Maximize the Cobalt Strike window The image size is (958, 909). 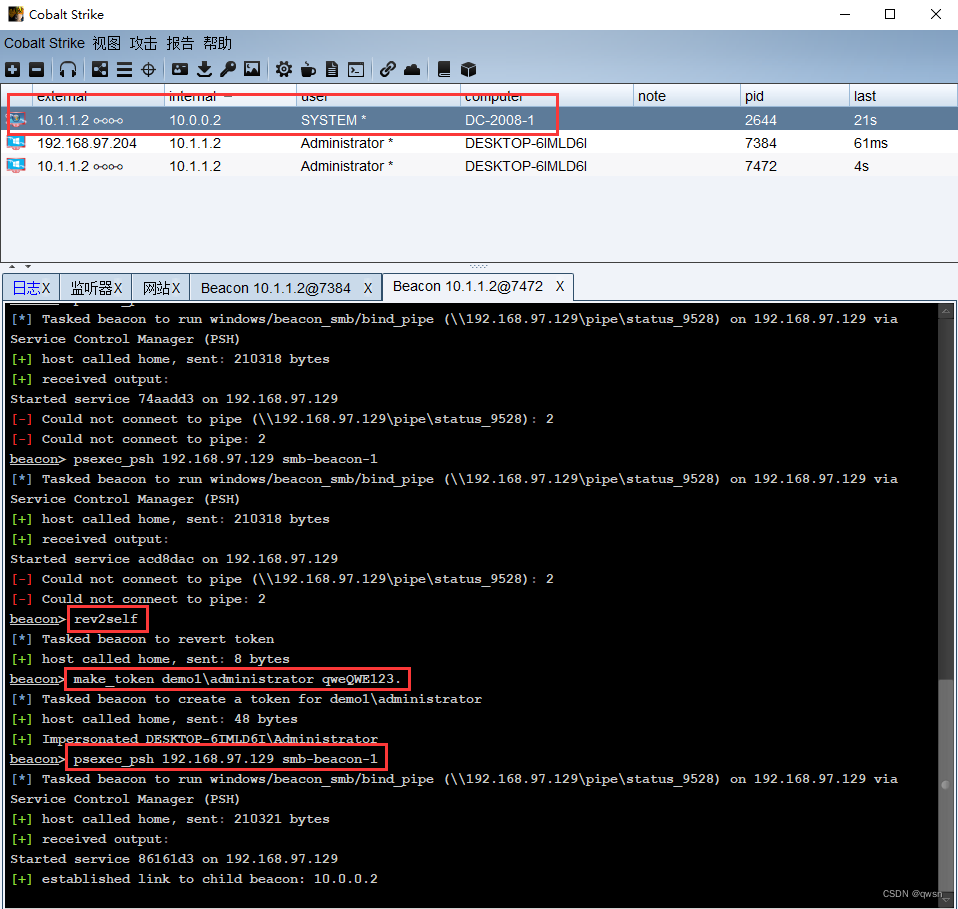pyautogui.click(x=890, y=14)
